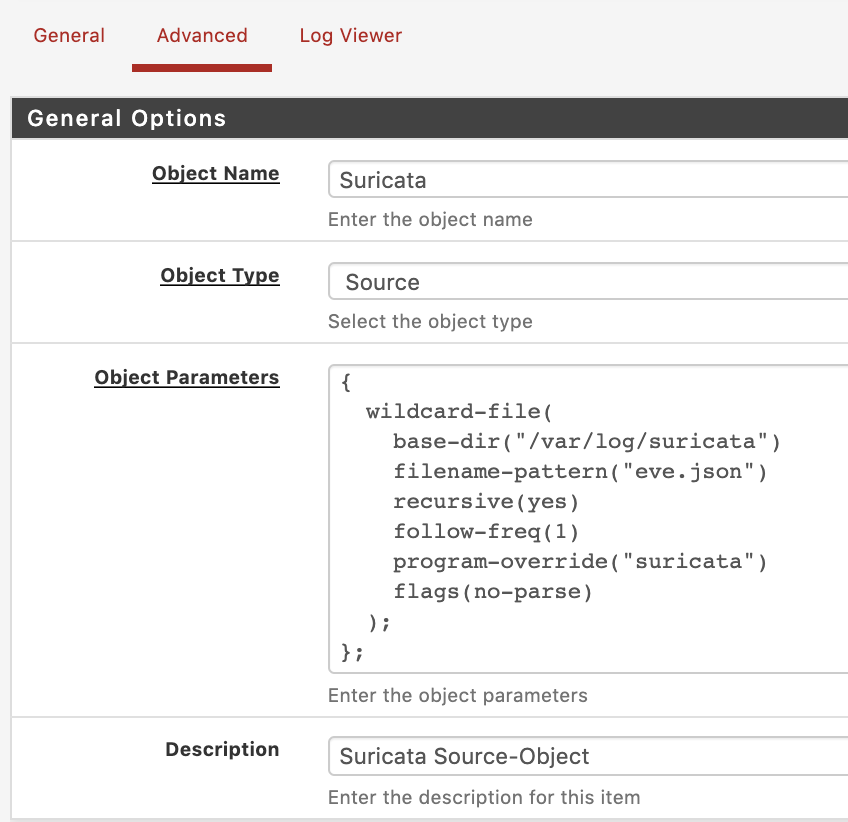Screen dimensions: 848x822
Task: Click the Object Parameters label link
Action: tap(187, 377)
